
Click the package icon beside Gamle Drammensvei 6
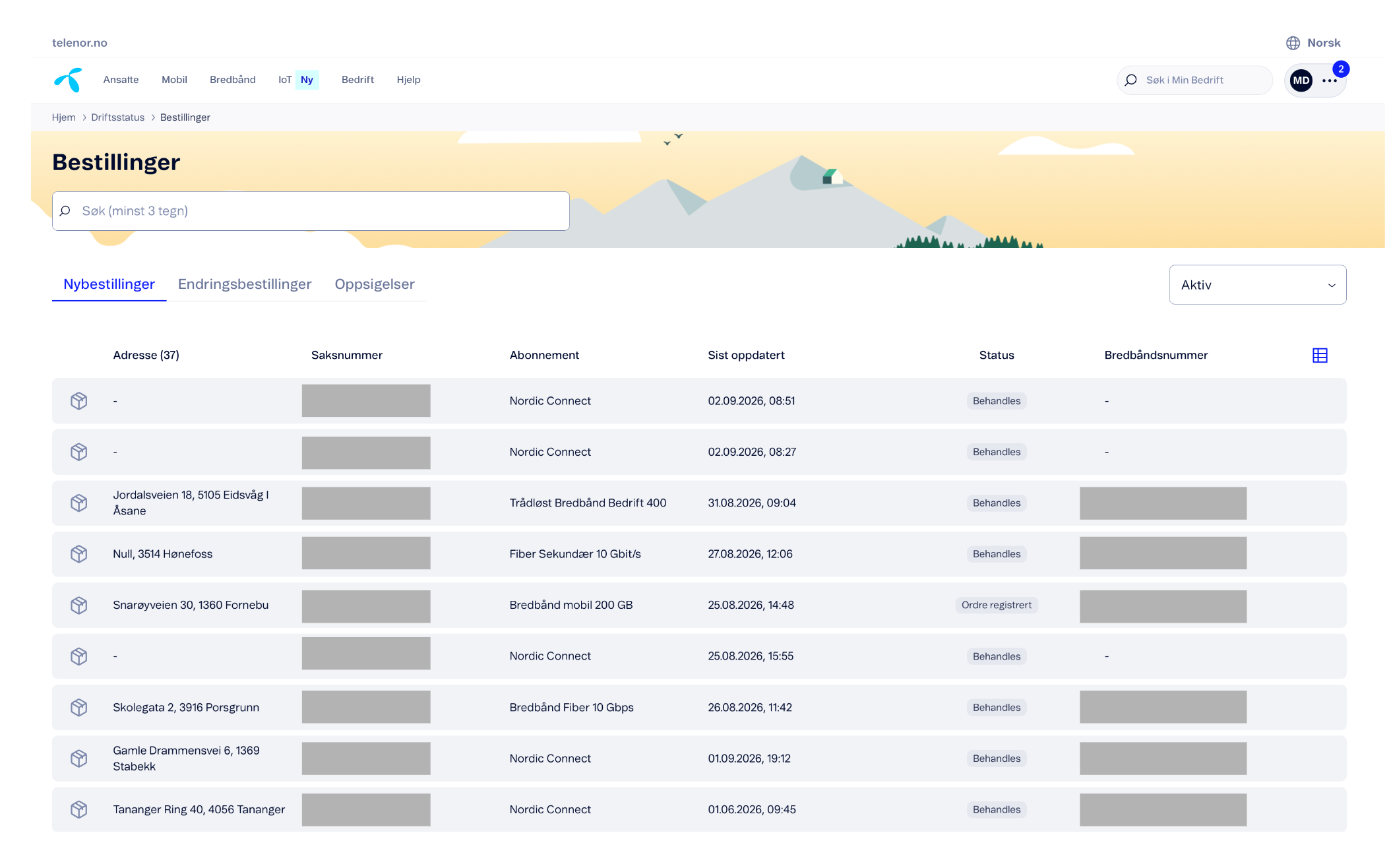tap(79, 759)
